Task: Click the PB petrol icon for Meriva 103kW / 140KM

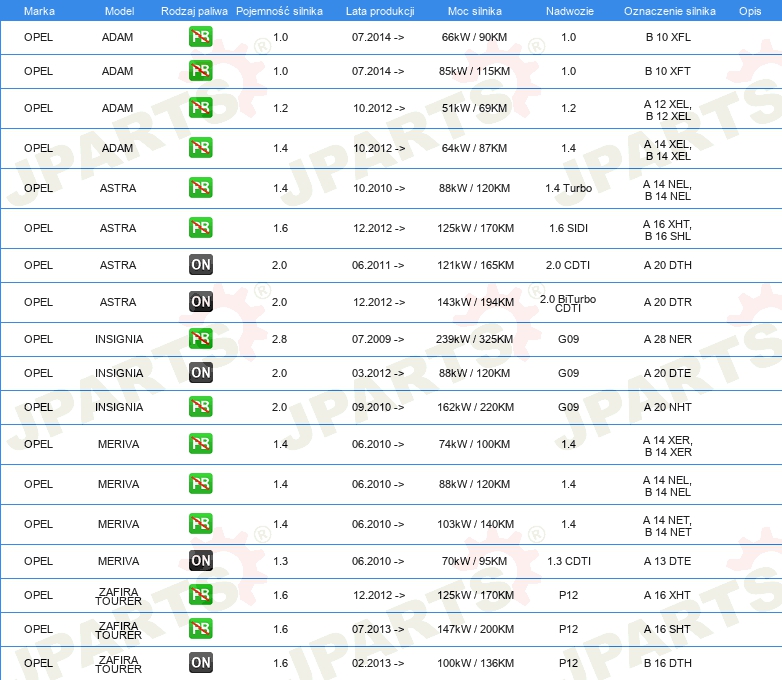Action: (x=201, y=524)
